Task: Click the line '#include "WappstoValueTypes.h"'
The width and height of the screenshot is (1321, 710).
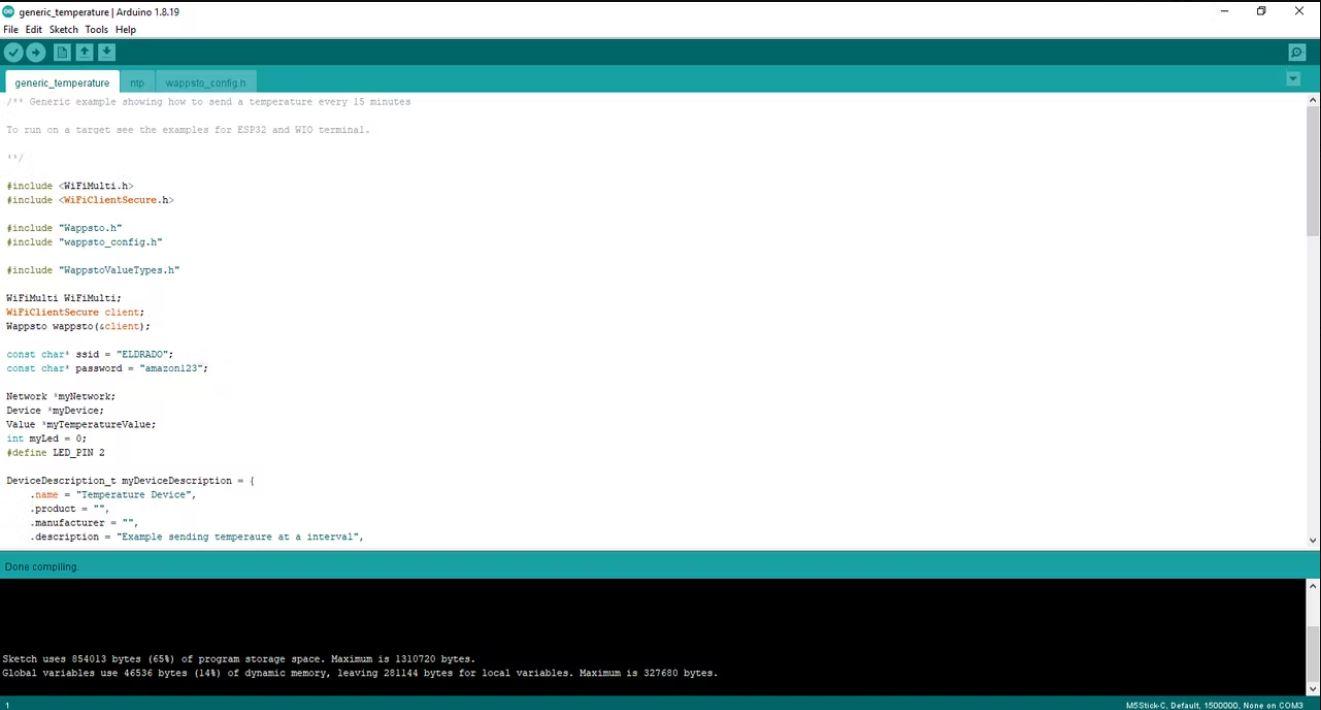Action: click(x=93, y=270)
